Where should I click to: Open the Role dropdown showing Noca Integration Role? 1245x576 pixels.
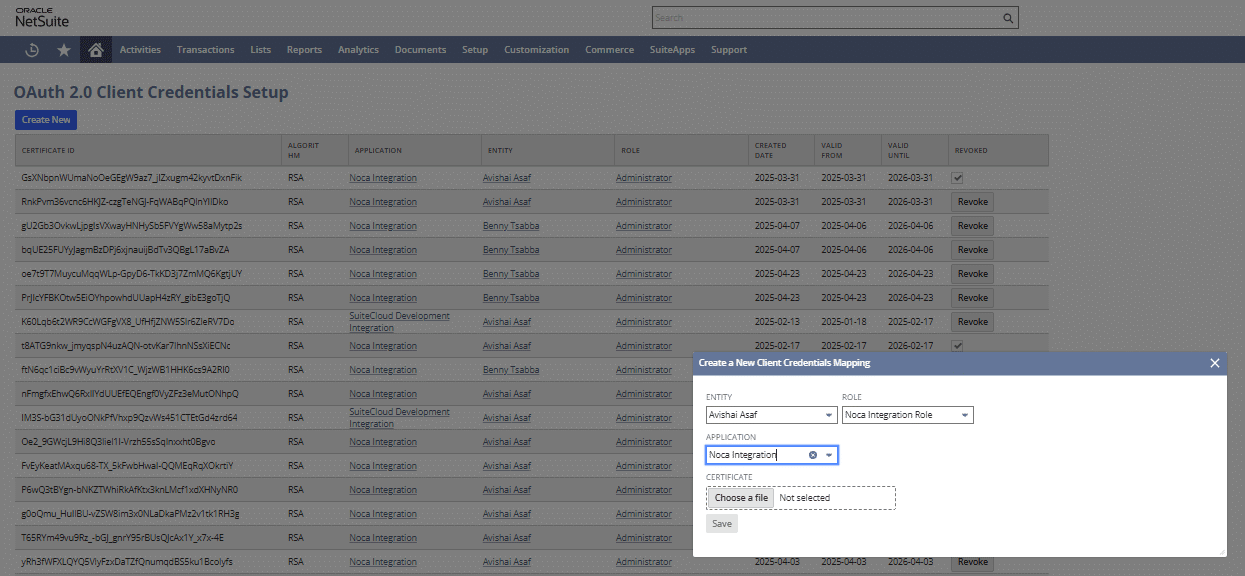(x=907, y=415)
